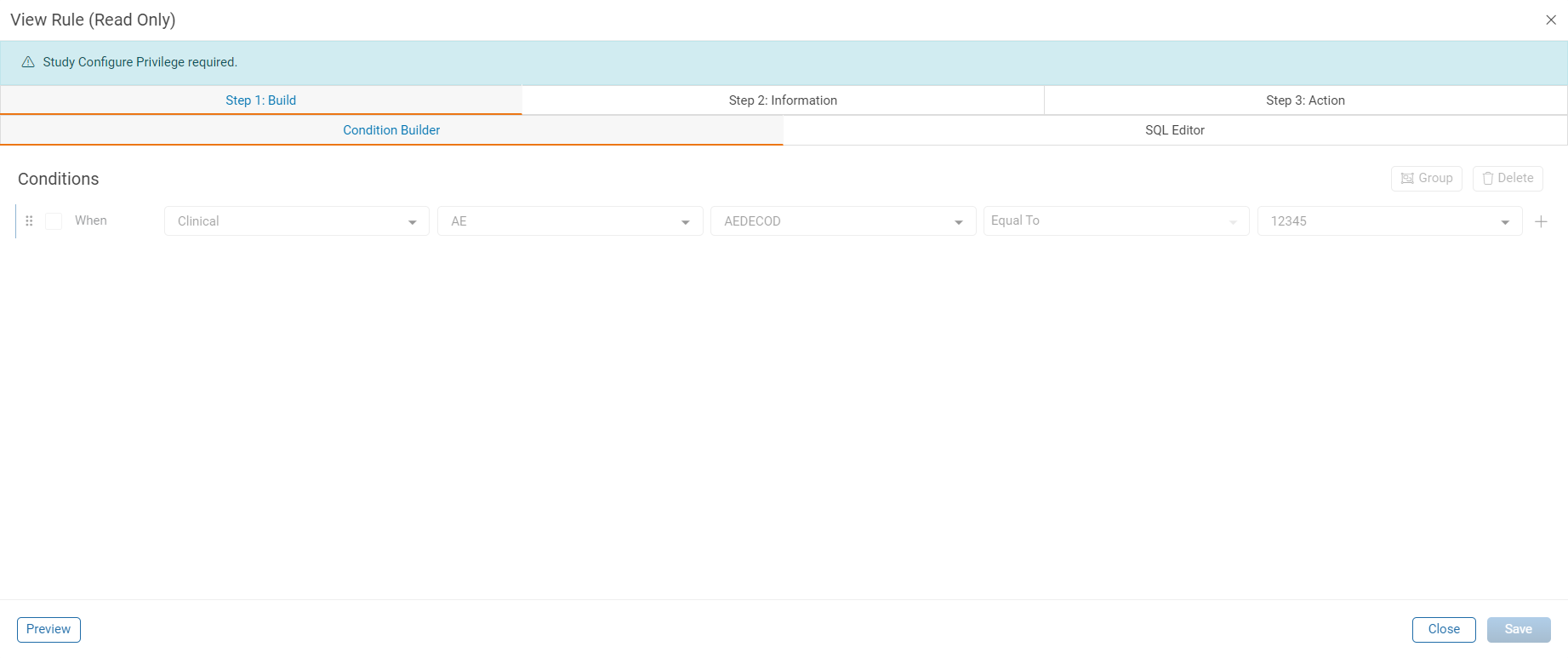This screenshot has width=1568, height=658.
Task: Switch to the SQL Editor tab
Action: click(1175, 130)
